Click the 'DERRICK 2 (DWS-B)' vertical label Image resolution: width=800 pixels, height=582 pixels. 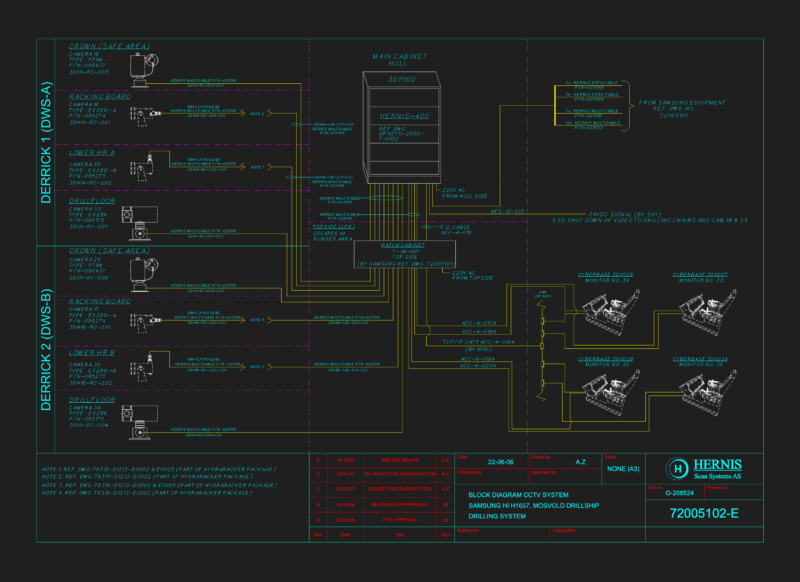click(x=46, y=349)
